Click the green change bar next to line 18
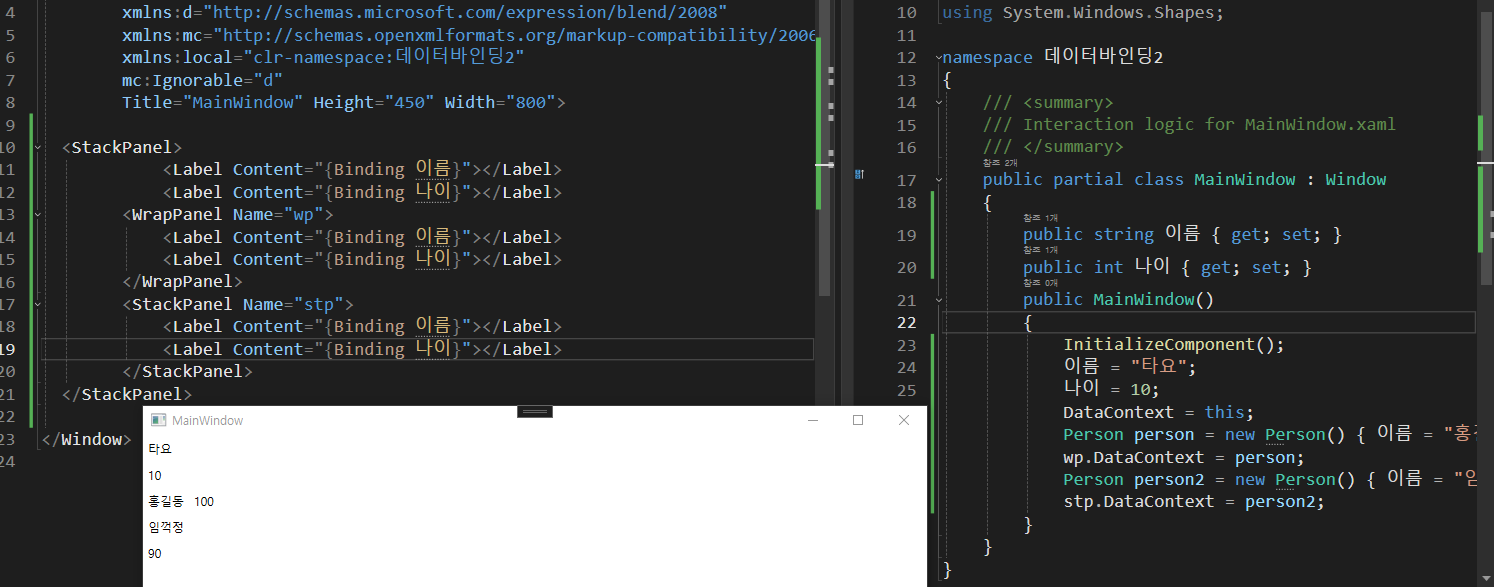The image size is (1494, 587). [x=932, y=203]
